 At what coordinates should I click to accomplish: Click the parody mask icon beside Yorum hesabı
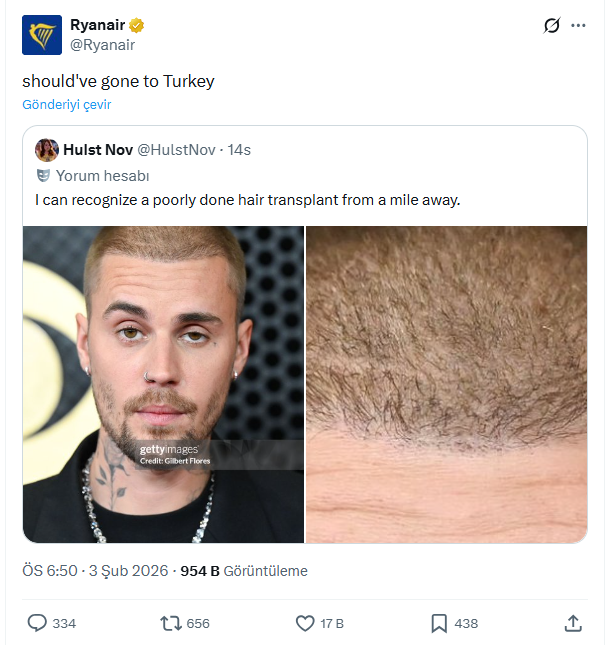click(43, 175)
